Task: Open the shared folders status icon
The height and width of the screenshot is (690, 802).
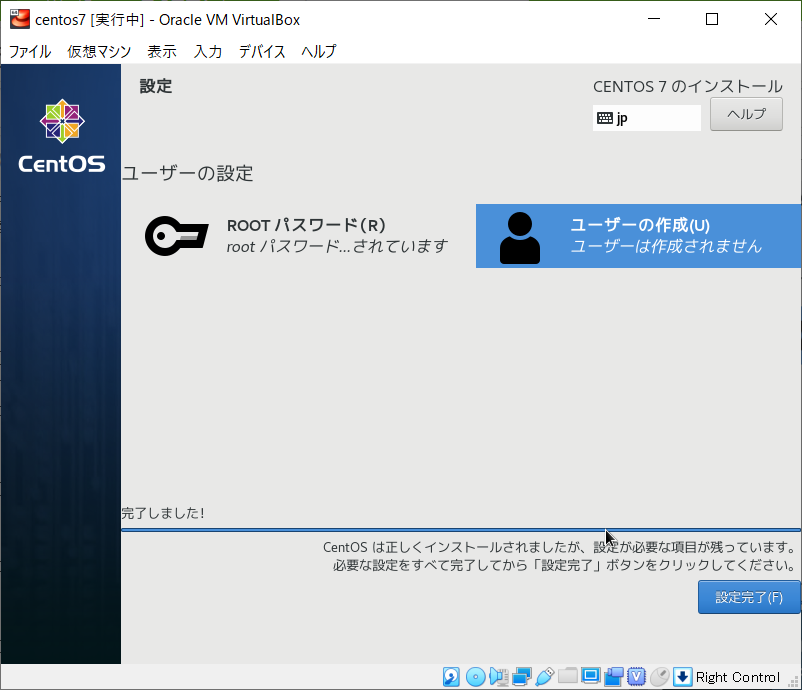Action: 568,677
